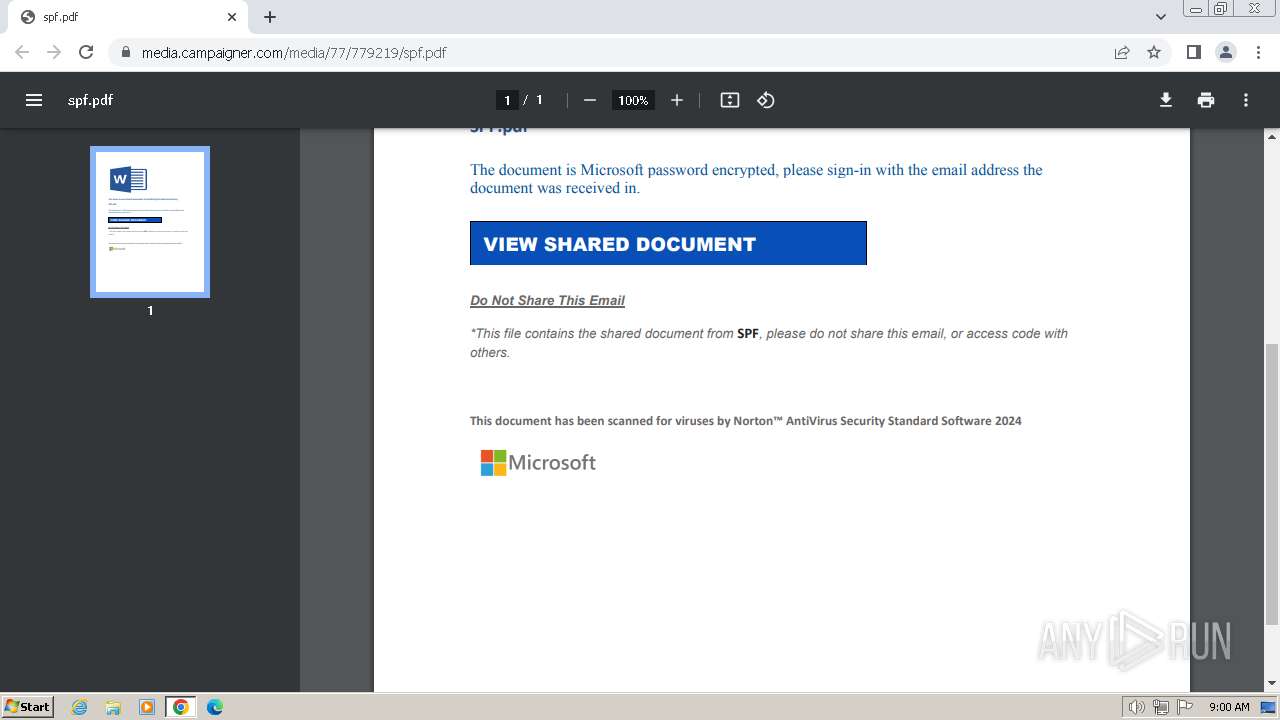Switch to Chrome taskbar button

pos(181,707)
